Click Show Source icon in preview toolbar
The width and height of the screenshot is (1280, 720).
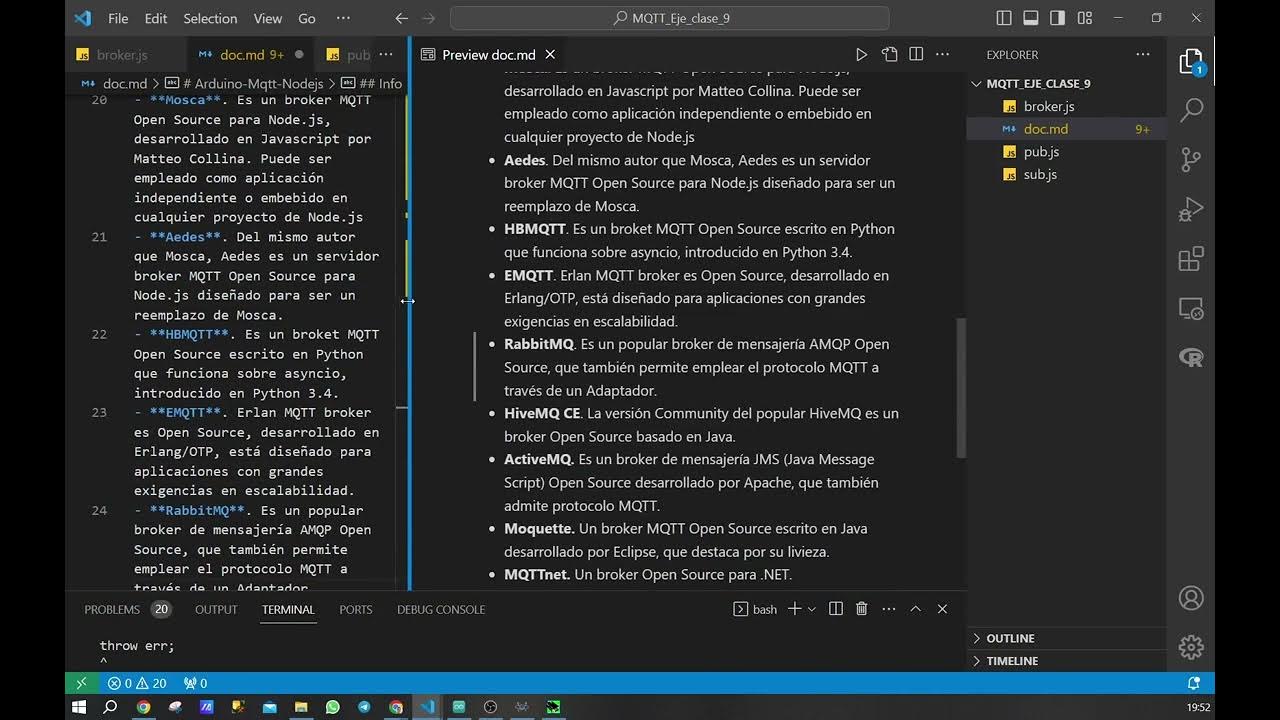(889, 55)
